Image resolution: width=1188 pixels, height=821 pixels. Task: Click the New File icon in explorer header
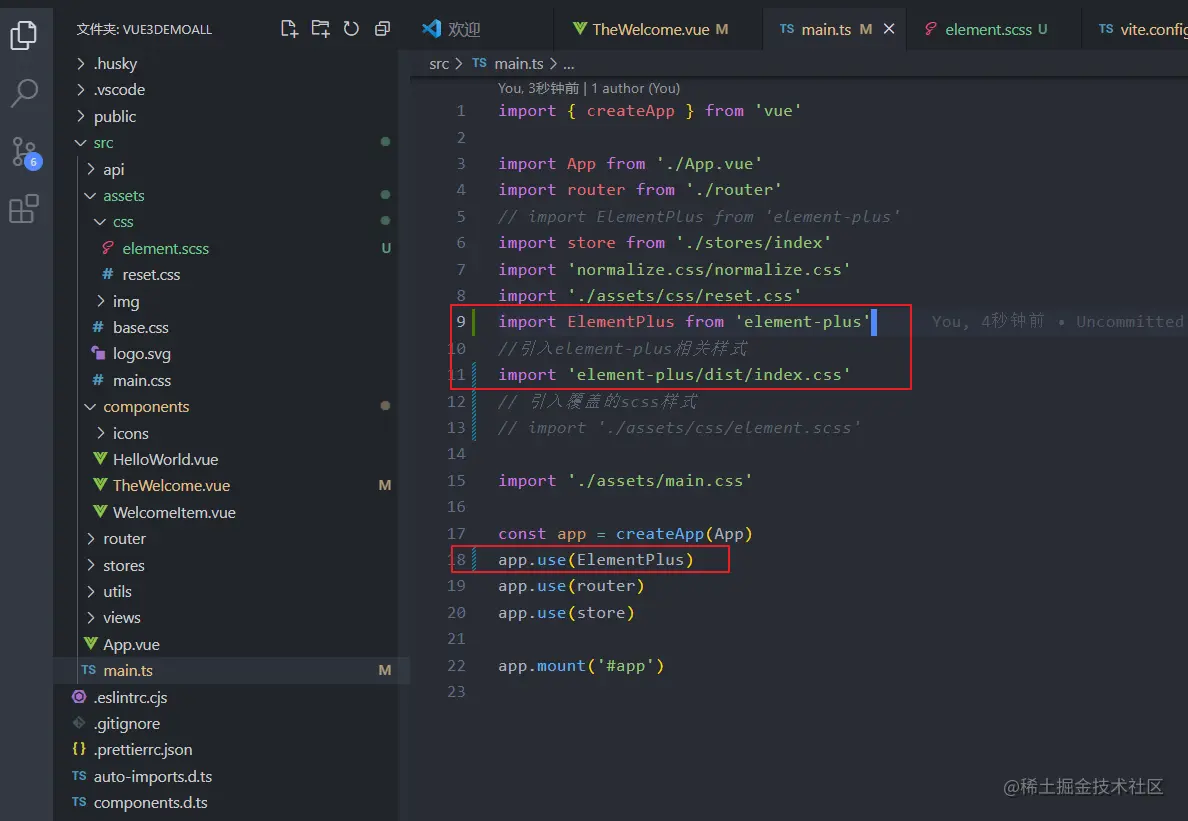point(289,29)
